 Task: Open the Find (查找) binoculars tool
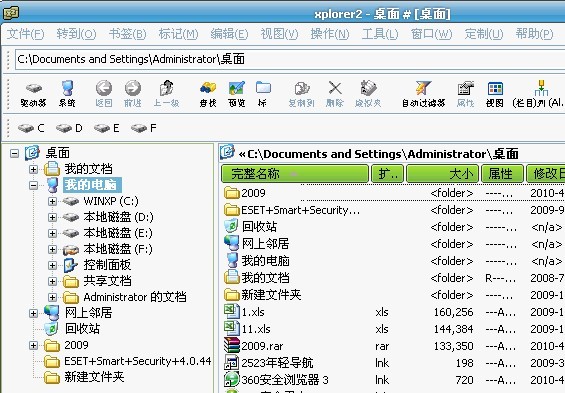click(208, 94)
